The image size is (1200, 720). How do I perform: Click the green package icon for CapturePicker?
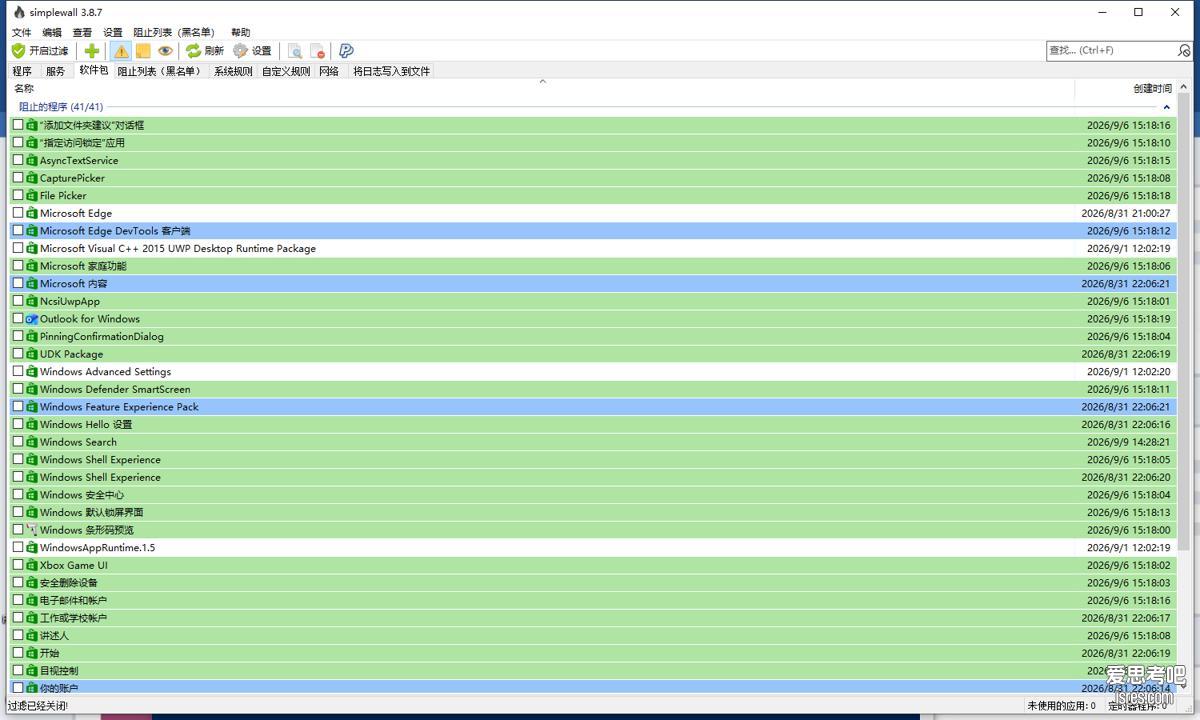[32, 178]
